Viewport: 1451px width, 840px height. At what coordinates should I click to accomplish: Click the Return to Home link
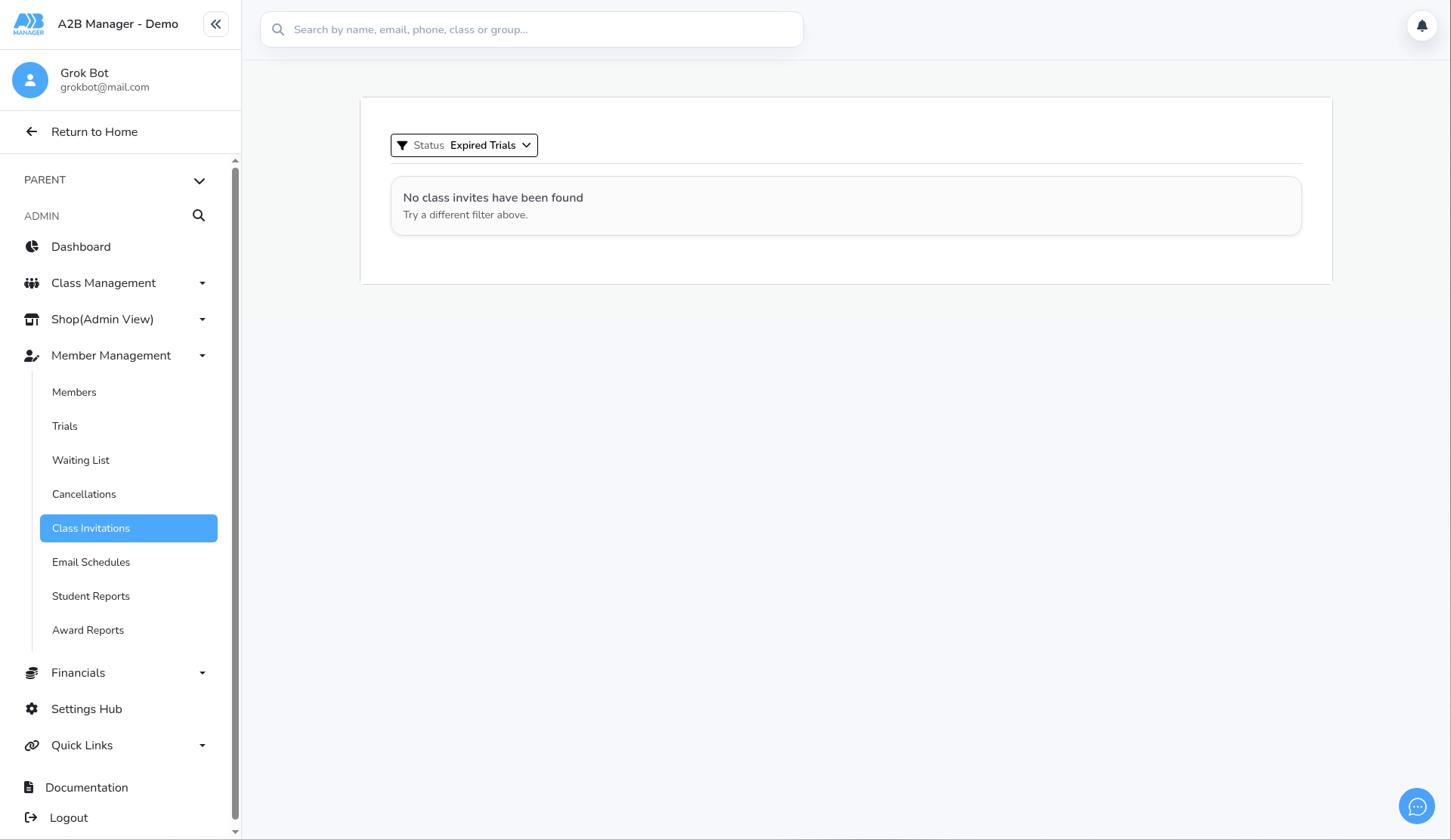pyautogui.click(x=94, y=131)
